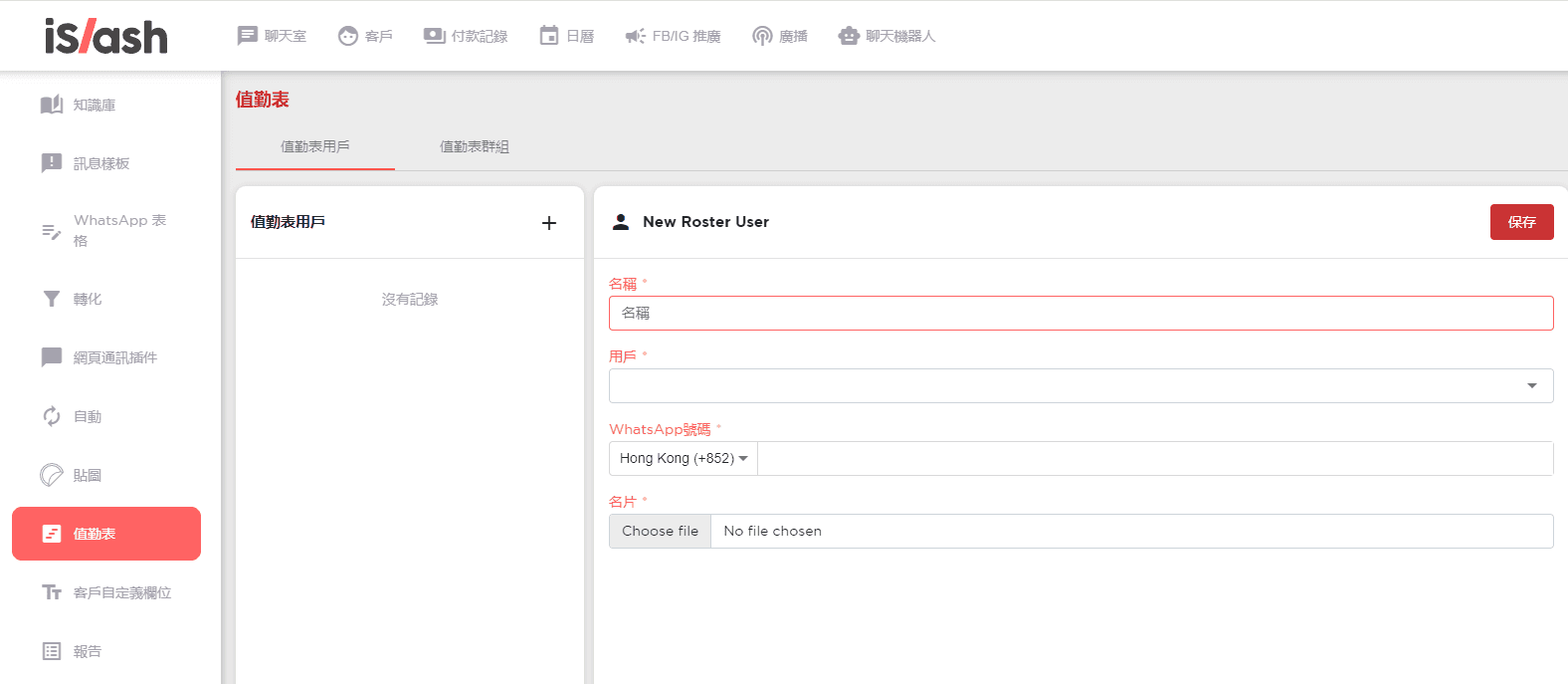Focus the WhatsApp number input field

[x=1155, y=458]
